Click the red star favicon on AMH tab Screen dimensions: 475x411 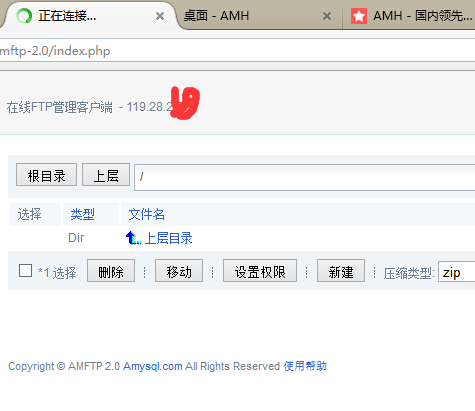tap(359, 16)
